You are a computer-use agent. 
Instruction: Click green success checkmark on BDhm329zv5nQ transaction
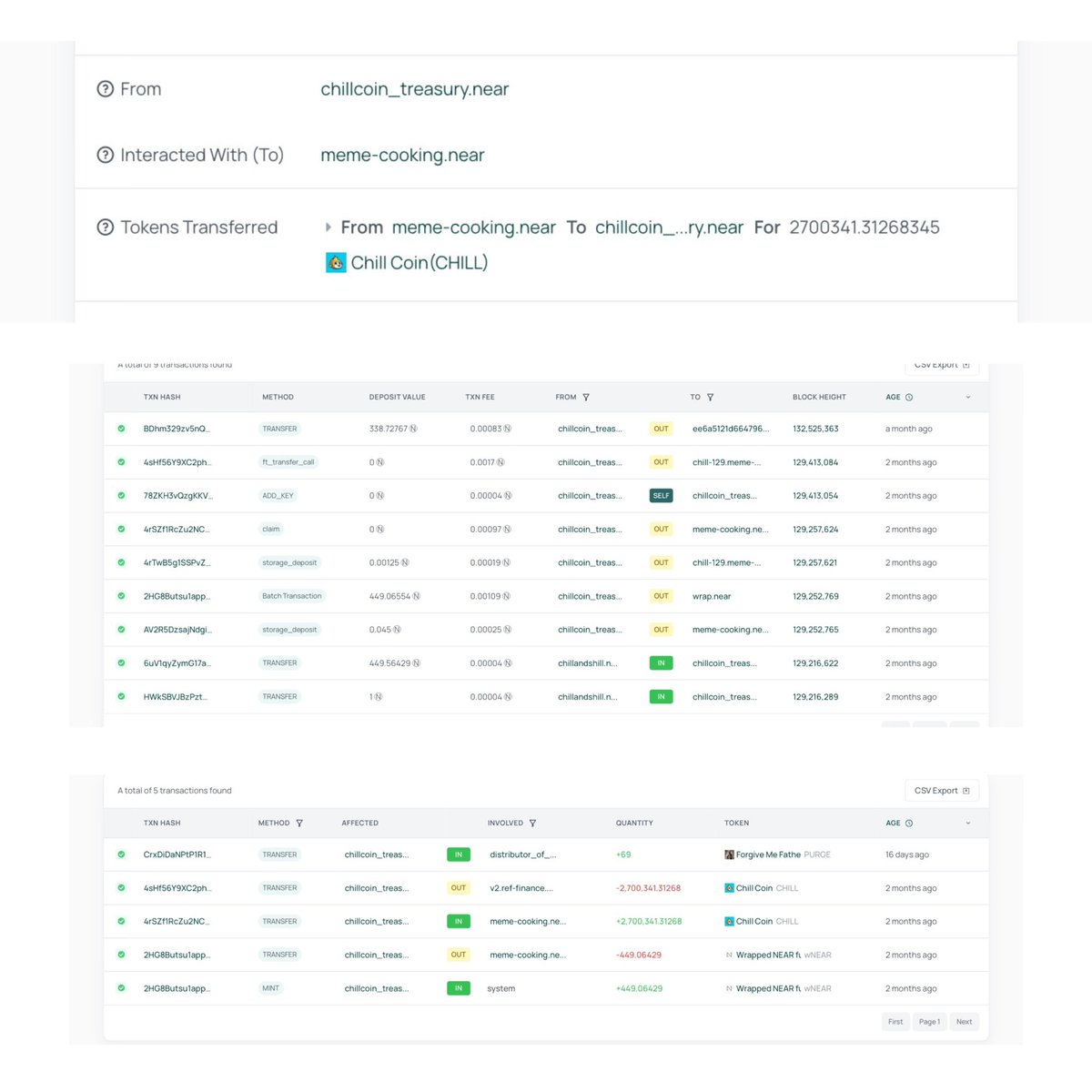point(121,429)
